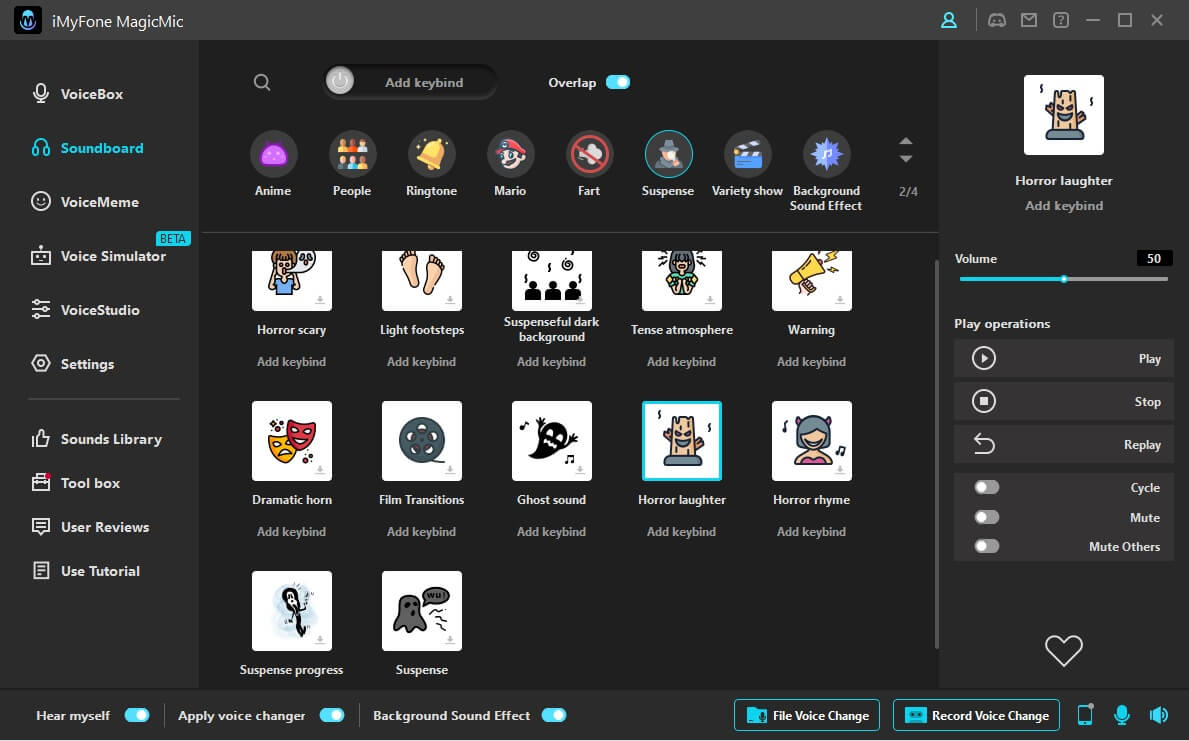Screen dimensions: 1189x741
Task: Click the heart favorite icon
Action: click(x=1063, y=650)
